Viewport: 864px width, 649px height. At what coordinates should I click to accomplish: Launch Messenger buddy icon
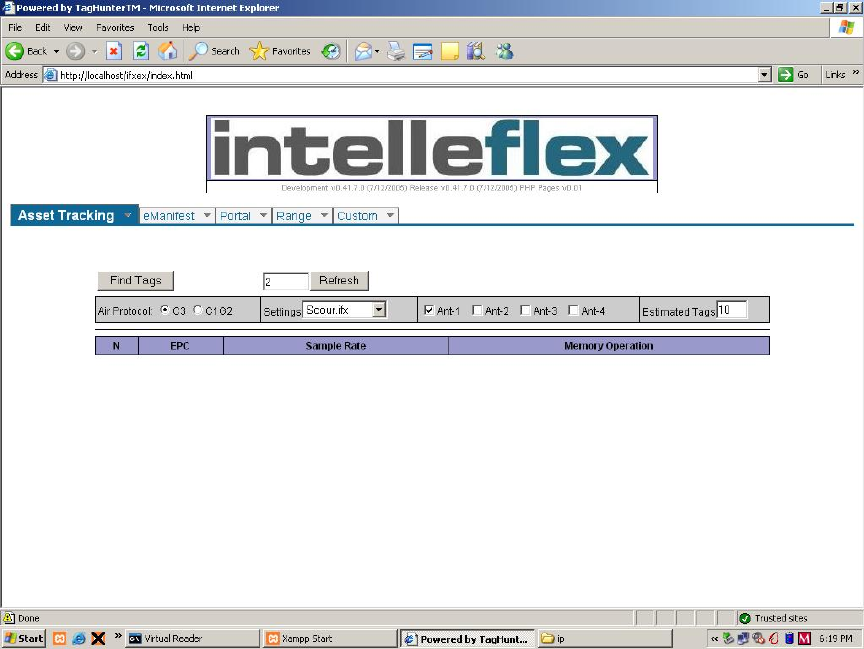point(504,51)
